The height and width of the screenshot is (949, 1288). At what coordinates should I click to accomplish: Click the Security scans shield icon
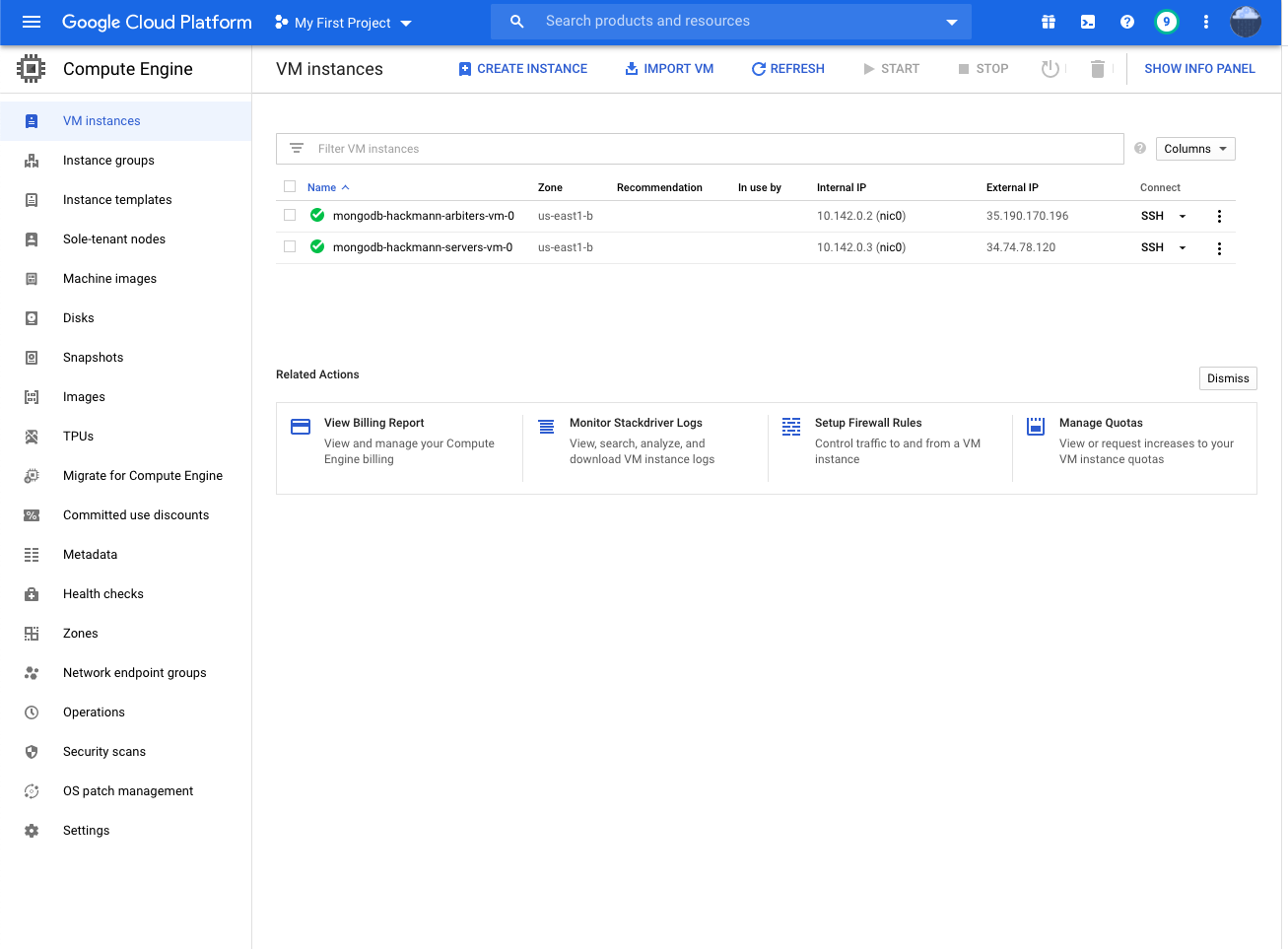click(x=32, y=752)
